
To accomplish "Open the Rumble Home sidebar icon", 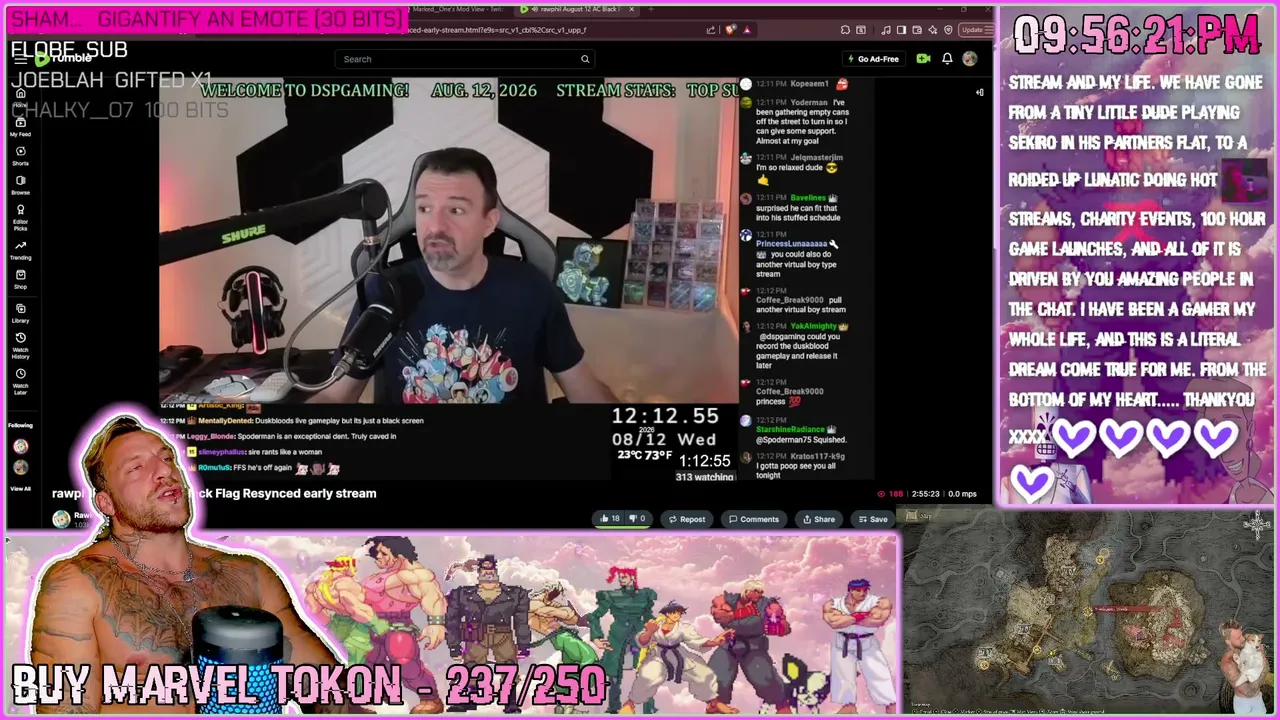I will click(x=20, y=96).
